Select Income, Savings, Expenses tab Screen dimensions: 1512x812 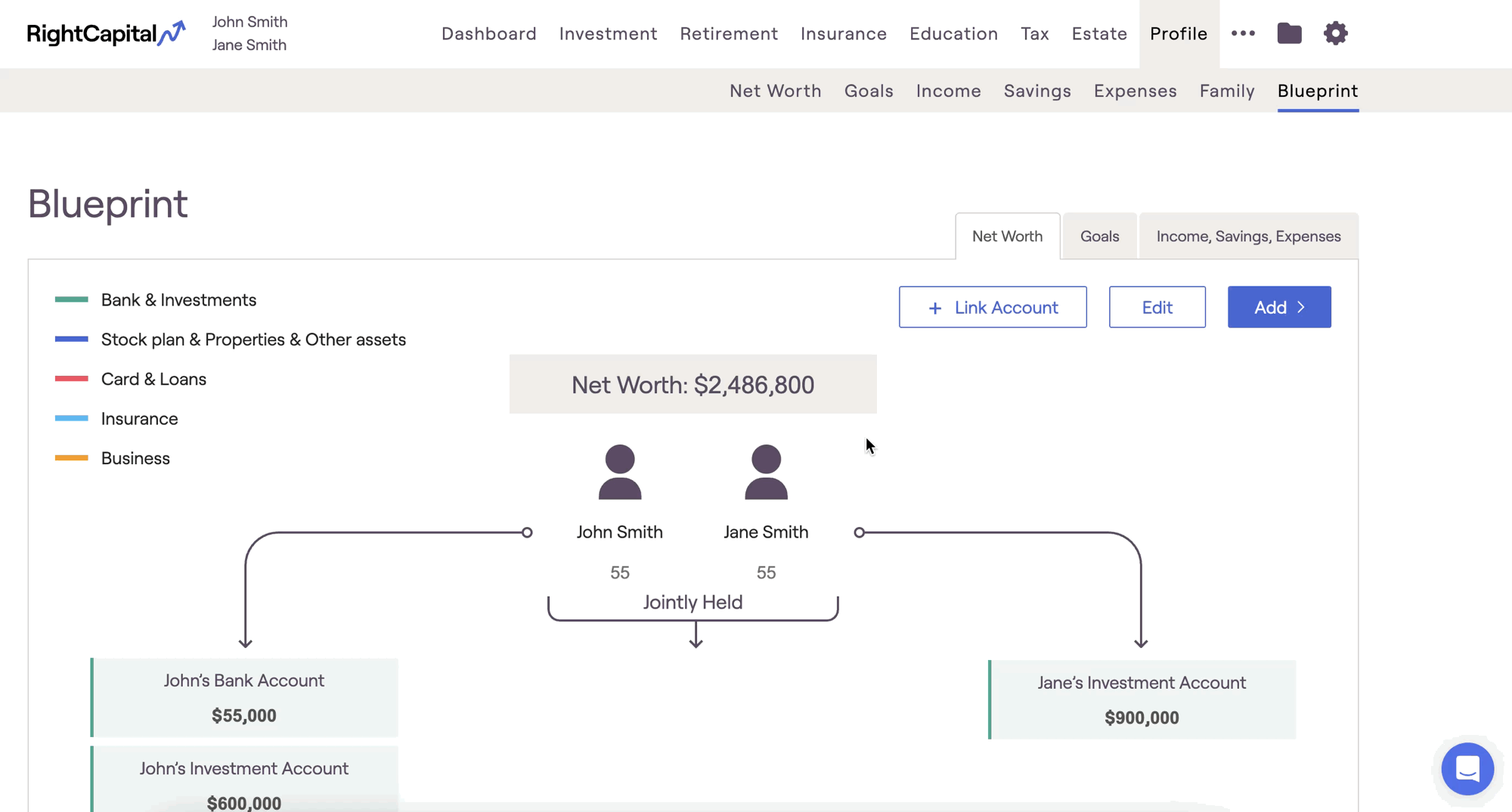(x=1248, y=237)
